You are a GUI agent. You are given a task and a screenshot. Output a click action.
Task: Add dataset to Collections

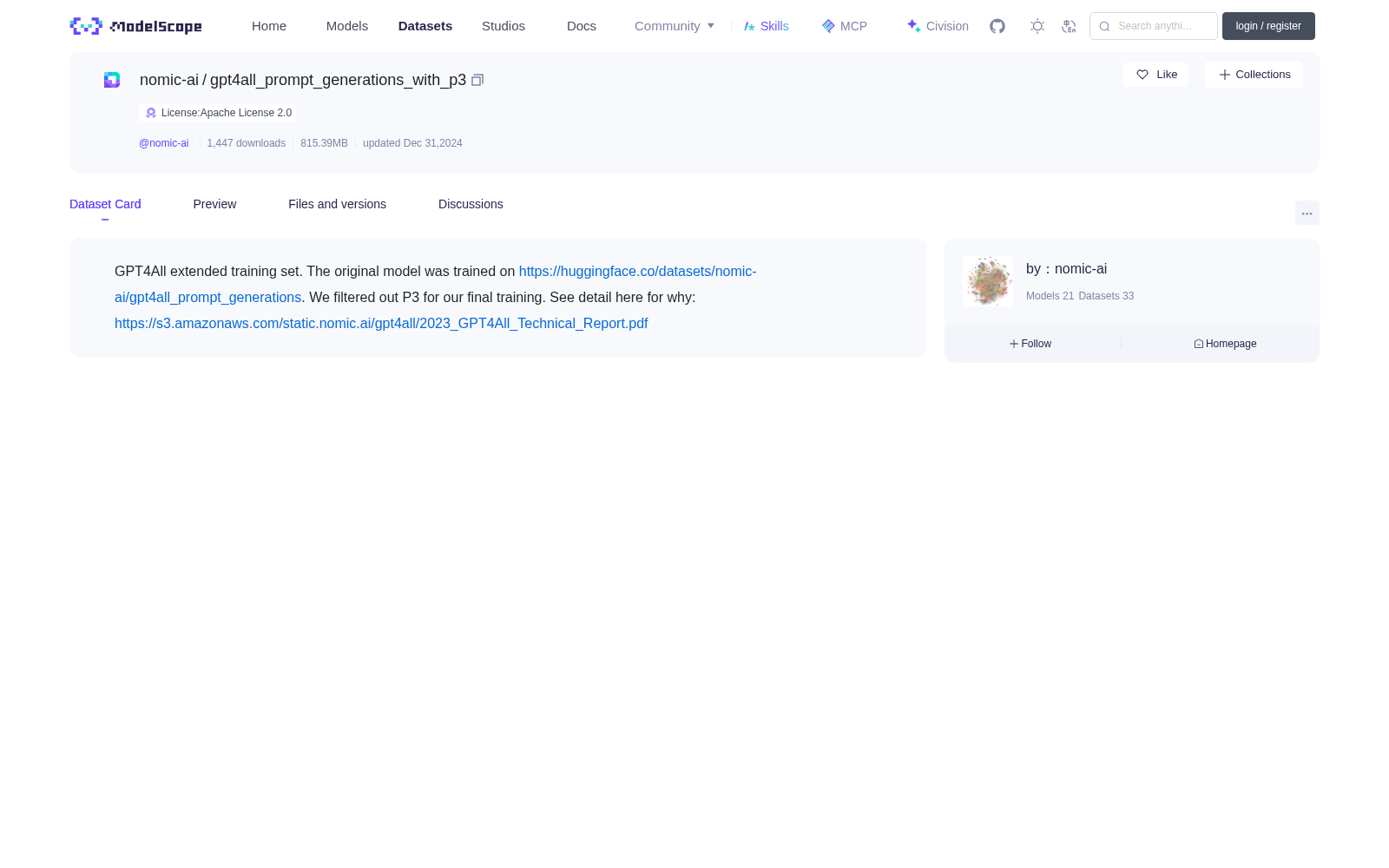pyautogui.click(x=1254, y=75)
